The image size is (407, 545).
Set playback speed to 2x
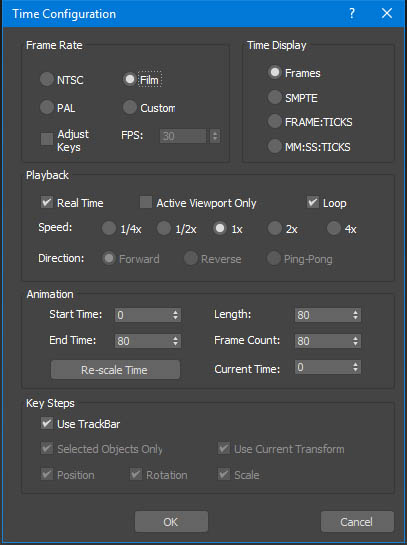click(x=275, y=229)
